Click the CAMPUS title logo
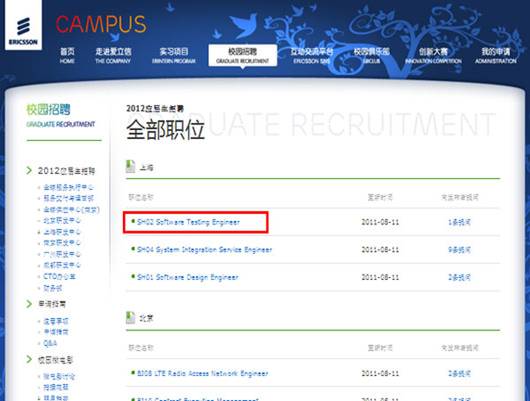This screenshot has width=530, height=401. [101, 24]
